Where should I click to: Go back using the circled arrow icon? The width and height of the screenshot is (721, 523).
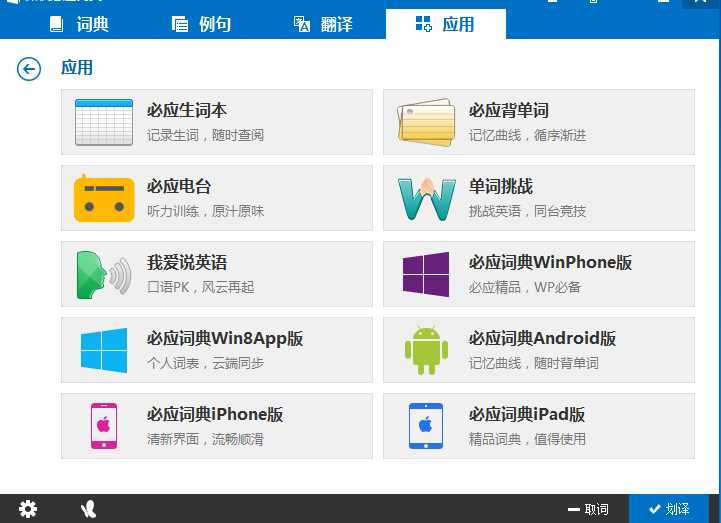[x=29, y=69]
